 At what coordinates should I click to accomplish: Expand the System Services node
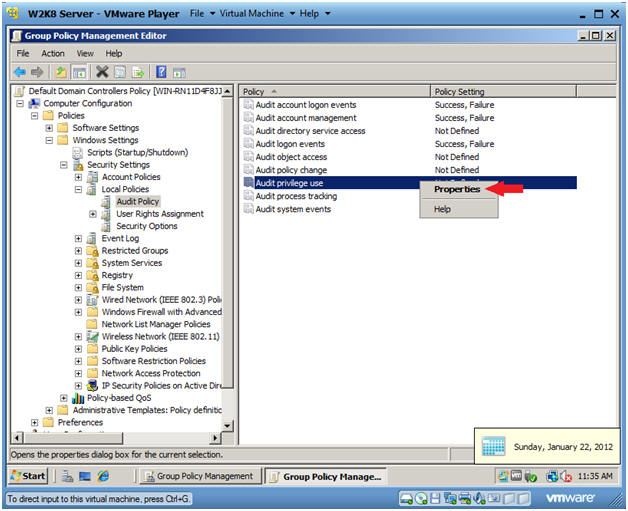[78, 263]
